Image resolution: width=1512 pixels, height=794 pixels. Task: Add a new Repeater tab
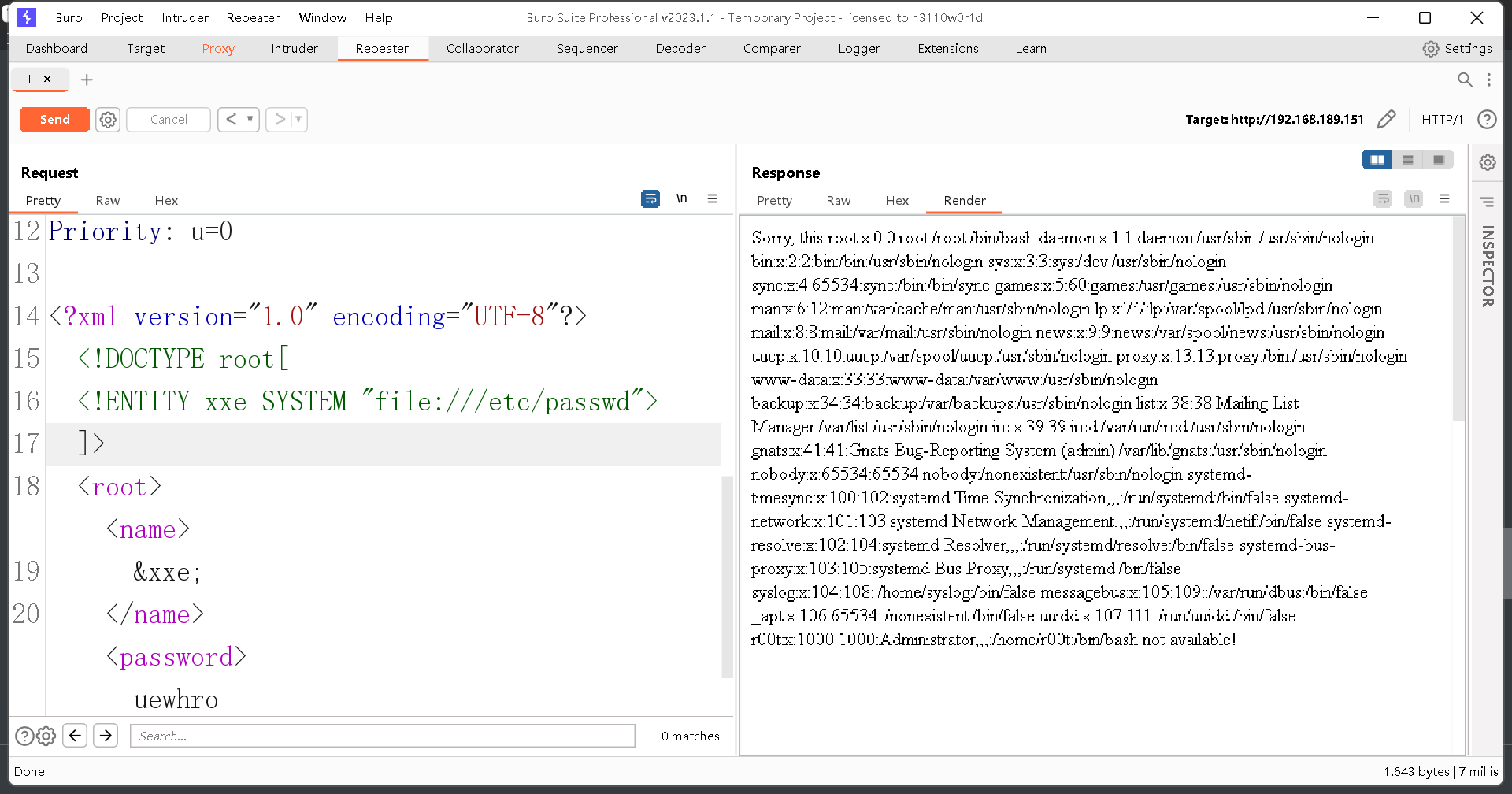tap(87, 80)
